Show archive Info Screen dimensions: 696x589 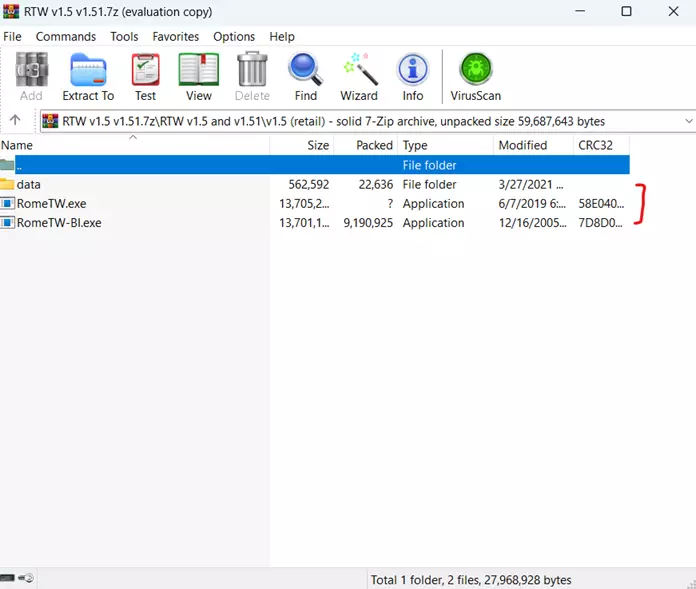[413, 69]
